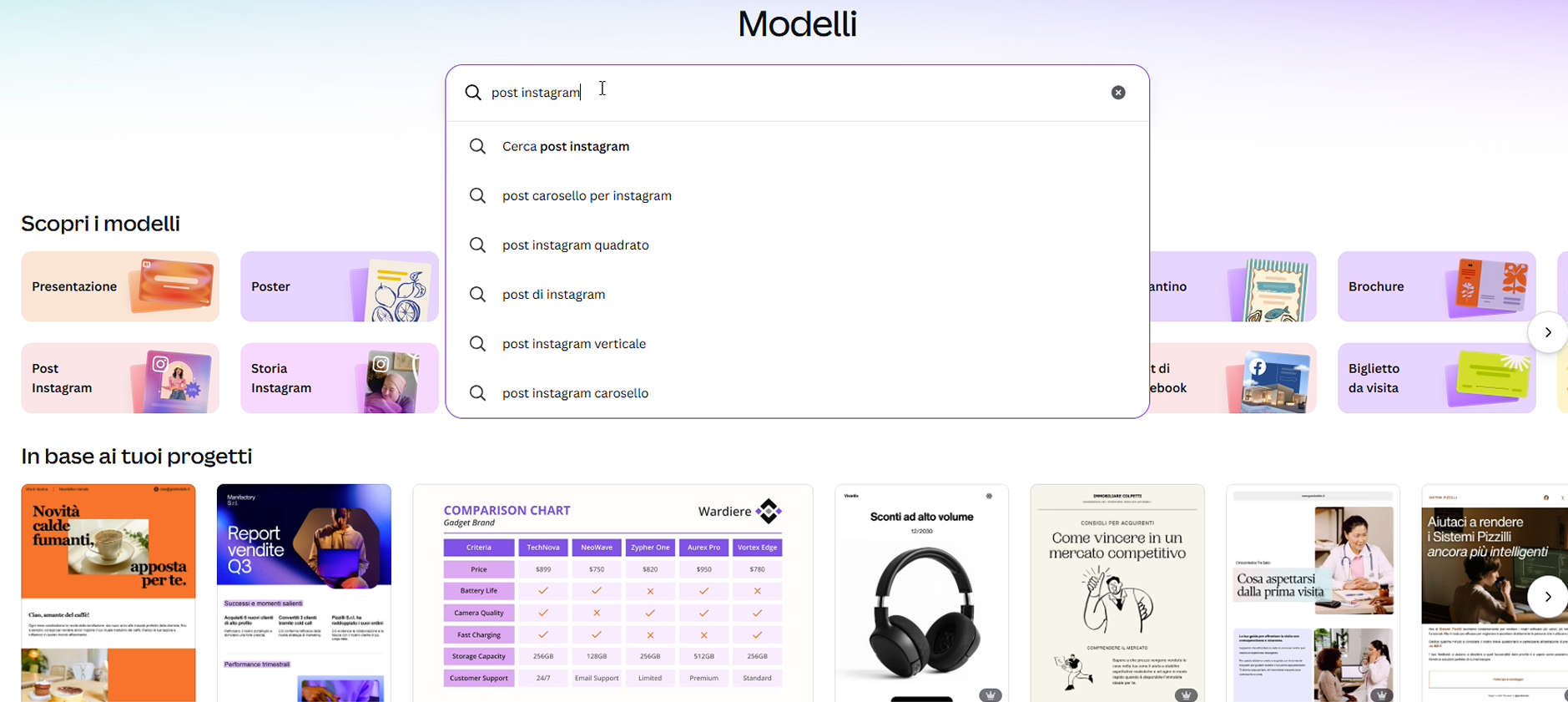The width and height of the screenshot is (1568, 702).
Task: Select suggestion 'Cerca post instagram'
Action: point(797,146)
